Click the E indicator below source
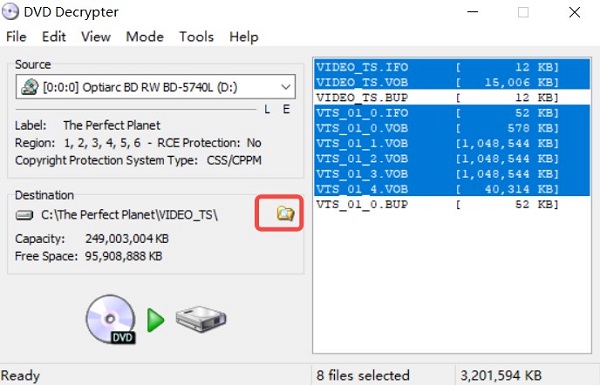The image size is (600, 385). [286, 109]
